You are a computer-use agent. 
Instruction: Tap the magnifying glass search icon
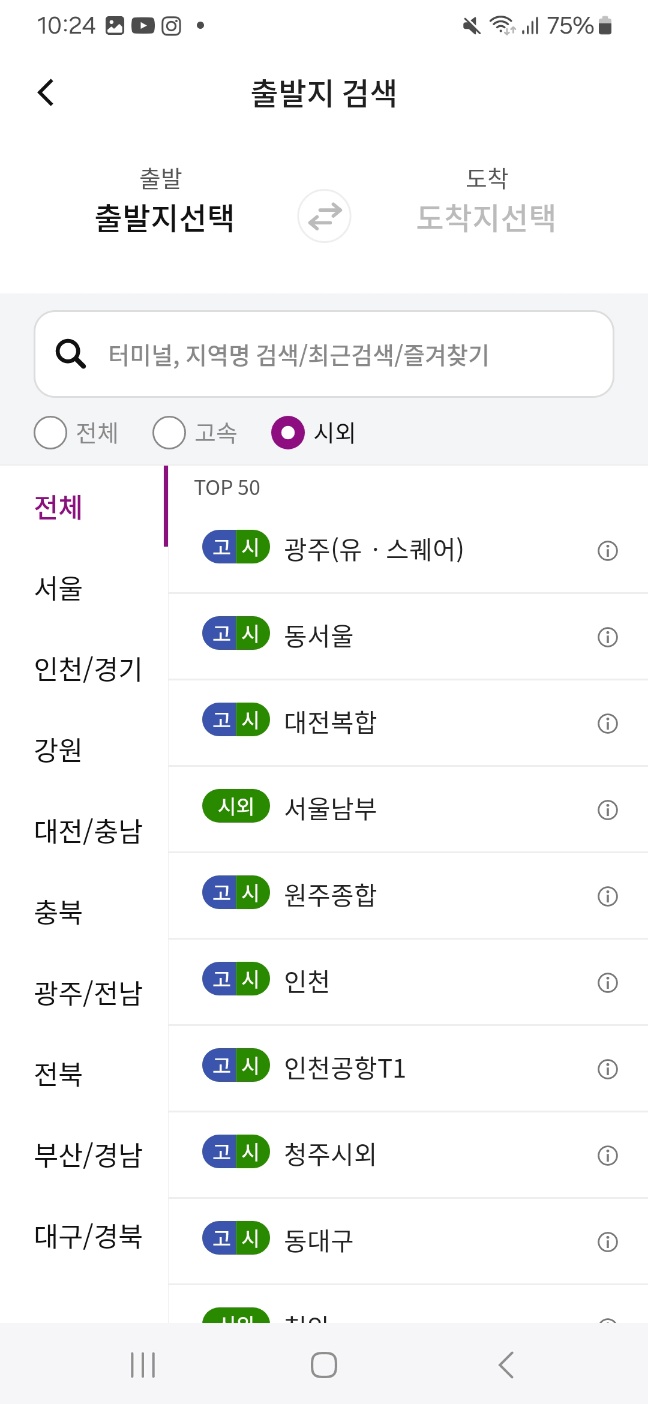(x=70, y=353)
